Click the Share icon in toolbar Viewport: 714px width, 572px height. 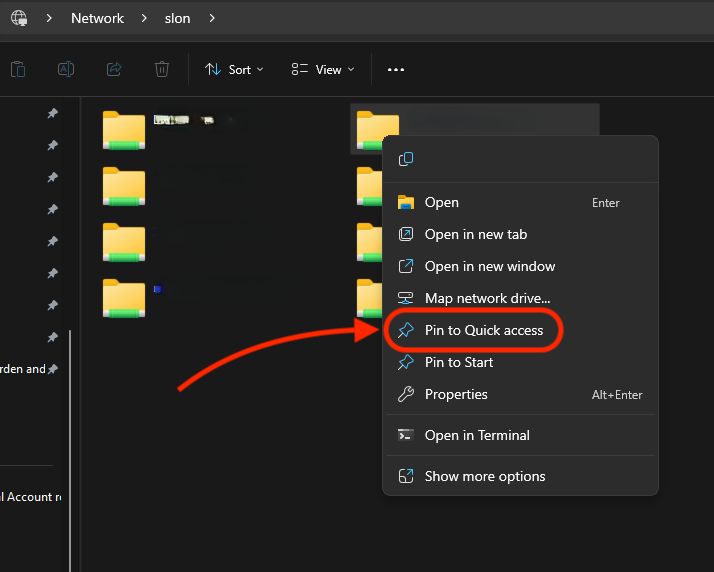pyautogui.click(x=114, y=69)
